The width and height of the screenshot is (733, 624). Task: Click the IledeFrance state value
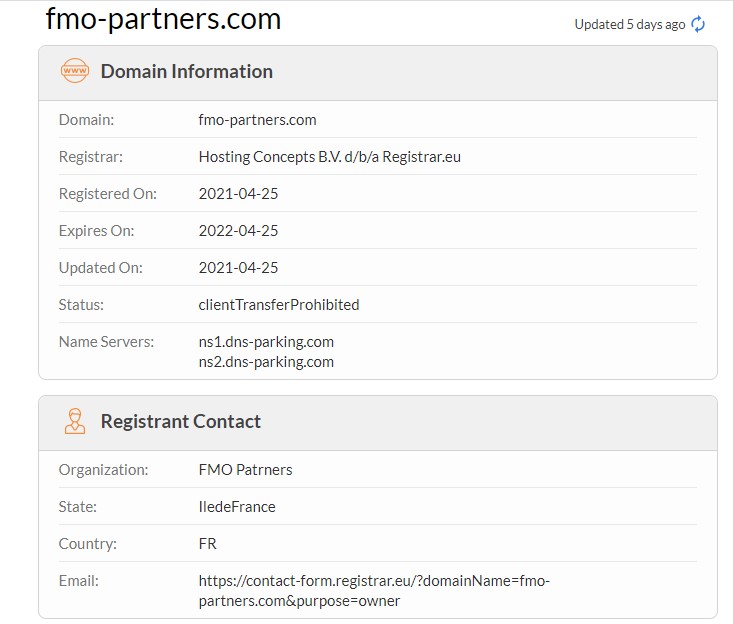[x=237, y=507]
